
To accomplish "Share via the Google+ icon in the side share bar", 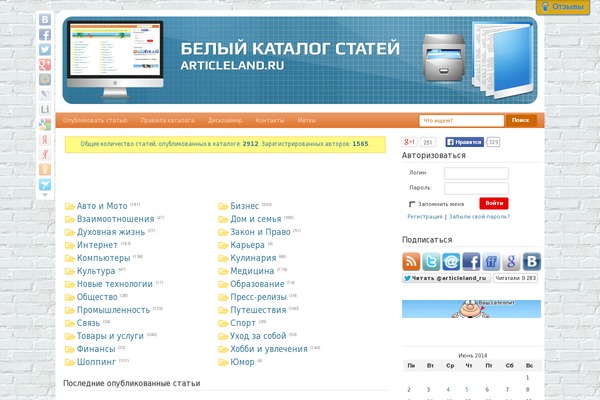I will (45, 64).
